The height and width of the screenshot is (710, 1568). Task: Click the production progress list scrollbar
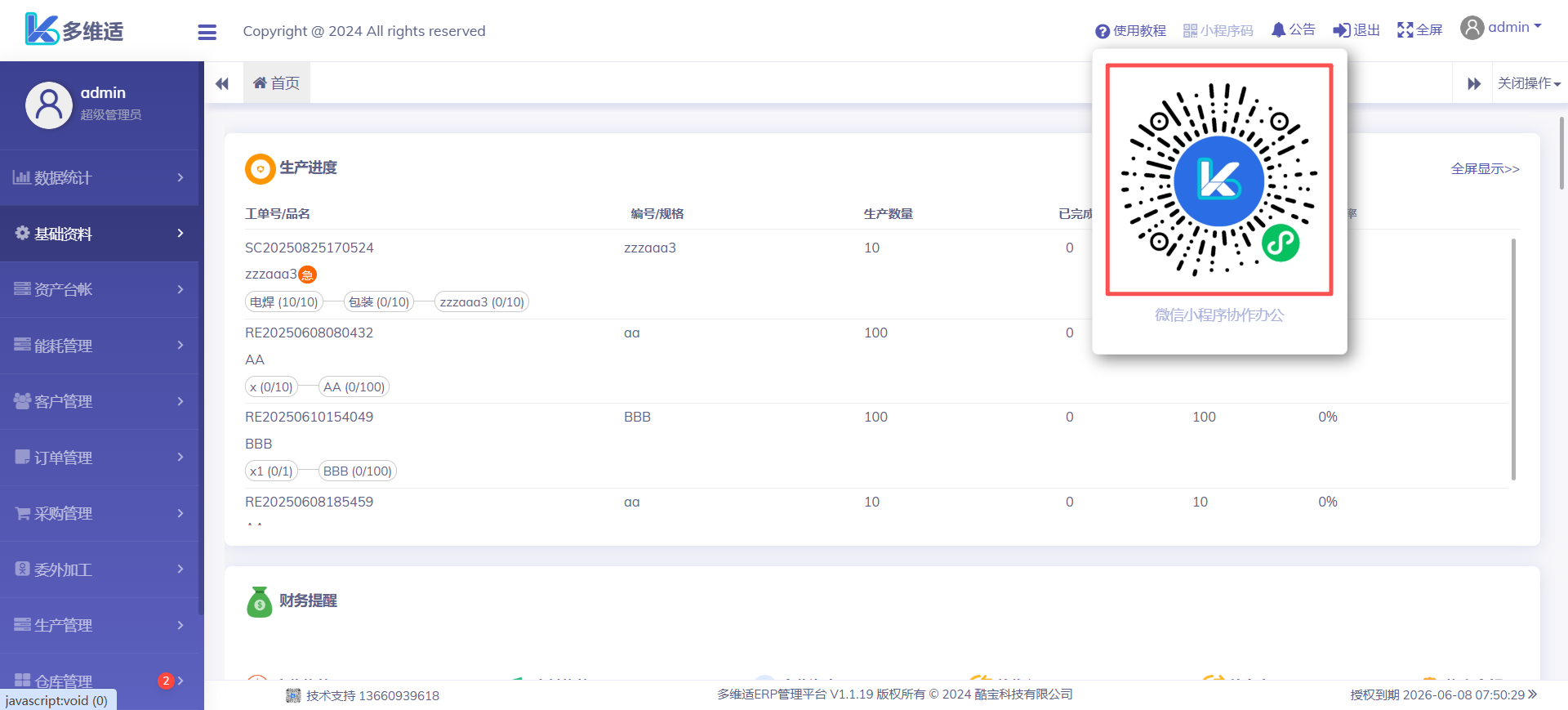pyautogui.click(x=1512, y=359)
